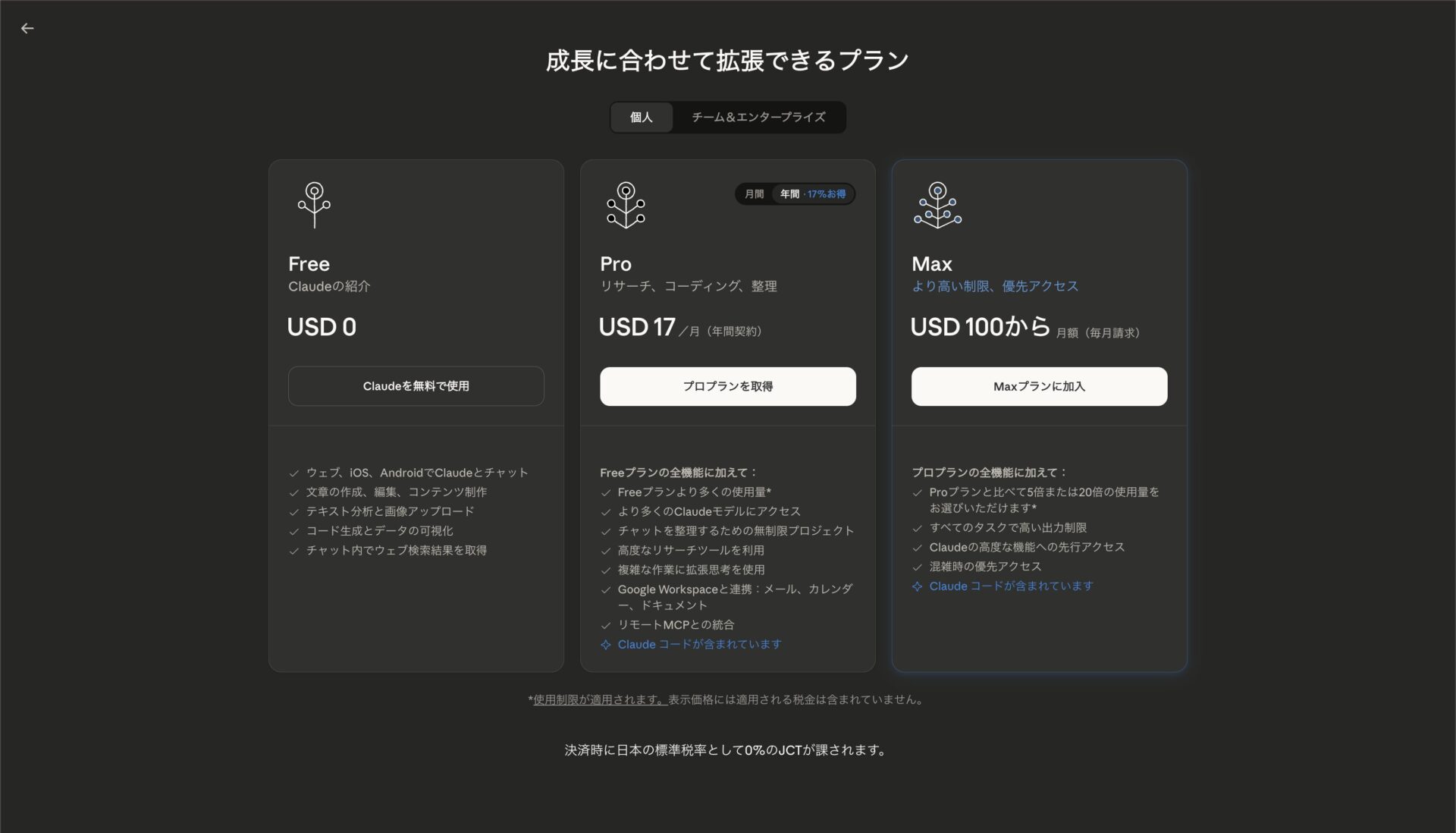
Task: Select 年間 17%お得 billing option
Action: (813, 194)
